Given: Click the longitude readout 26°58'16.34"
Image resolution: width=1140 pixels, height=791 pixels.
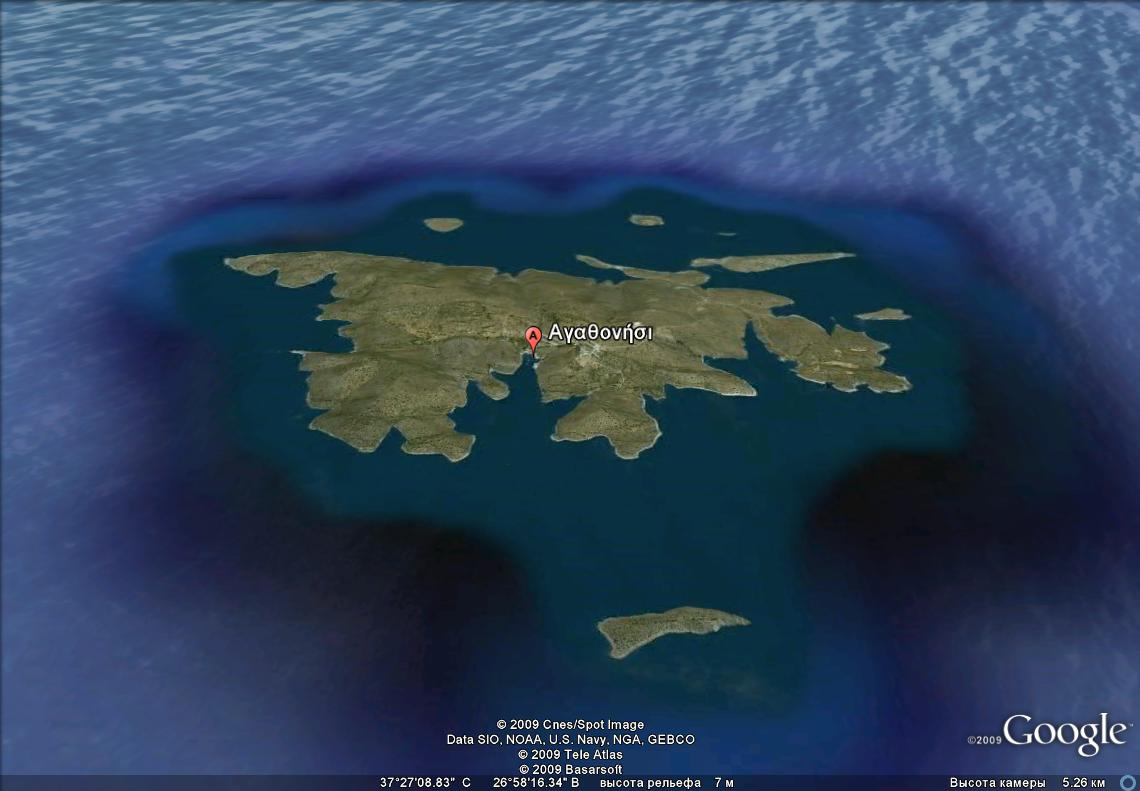Looking at the screenshot, I should [x=535, y=782].
